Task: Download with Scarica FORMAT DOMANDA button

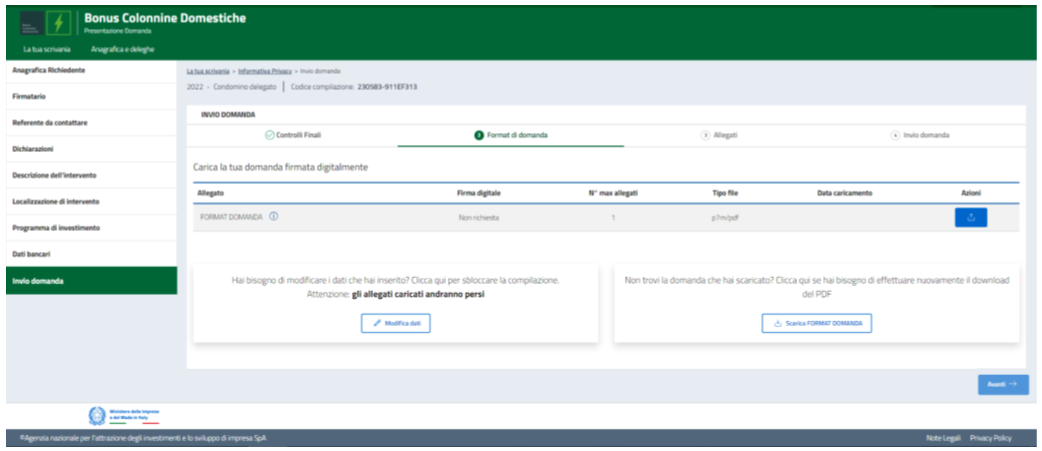Action: (x=817, y=323)
